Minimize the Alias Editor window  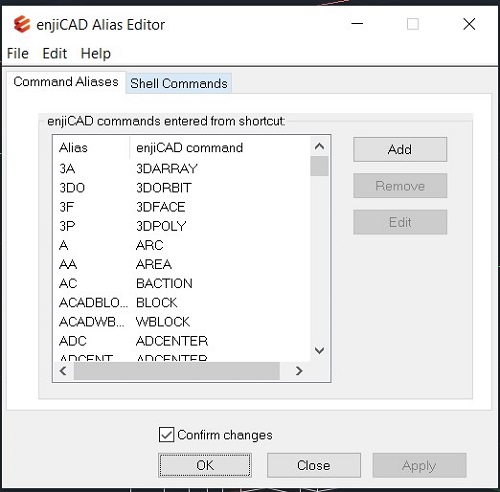(x=357, y=24)
